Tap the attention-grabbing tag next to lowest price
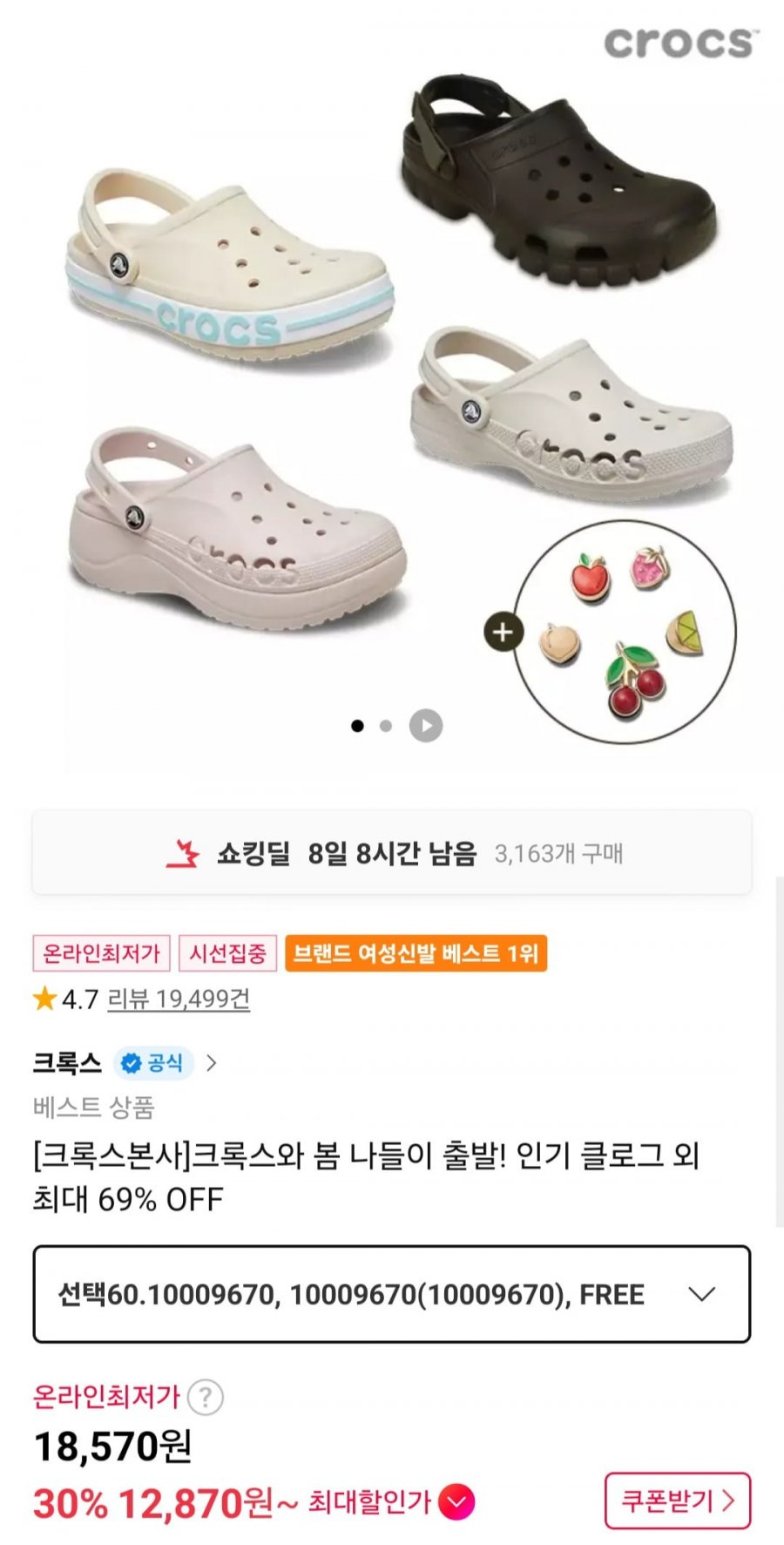Image resolution: width=784 pixels, height=1545 pixels. pyautogui.click(x=227, y=953)
